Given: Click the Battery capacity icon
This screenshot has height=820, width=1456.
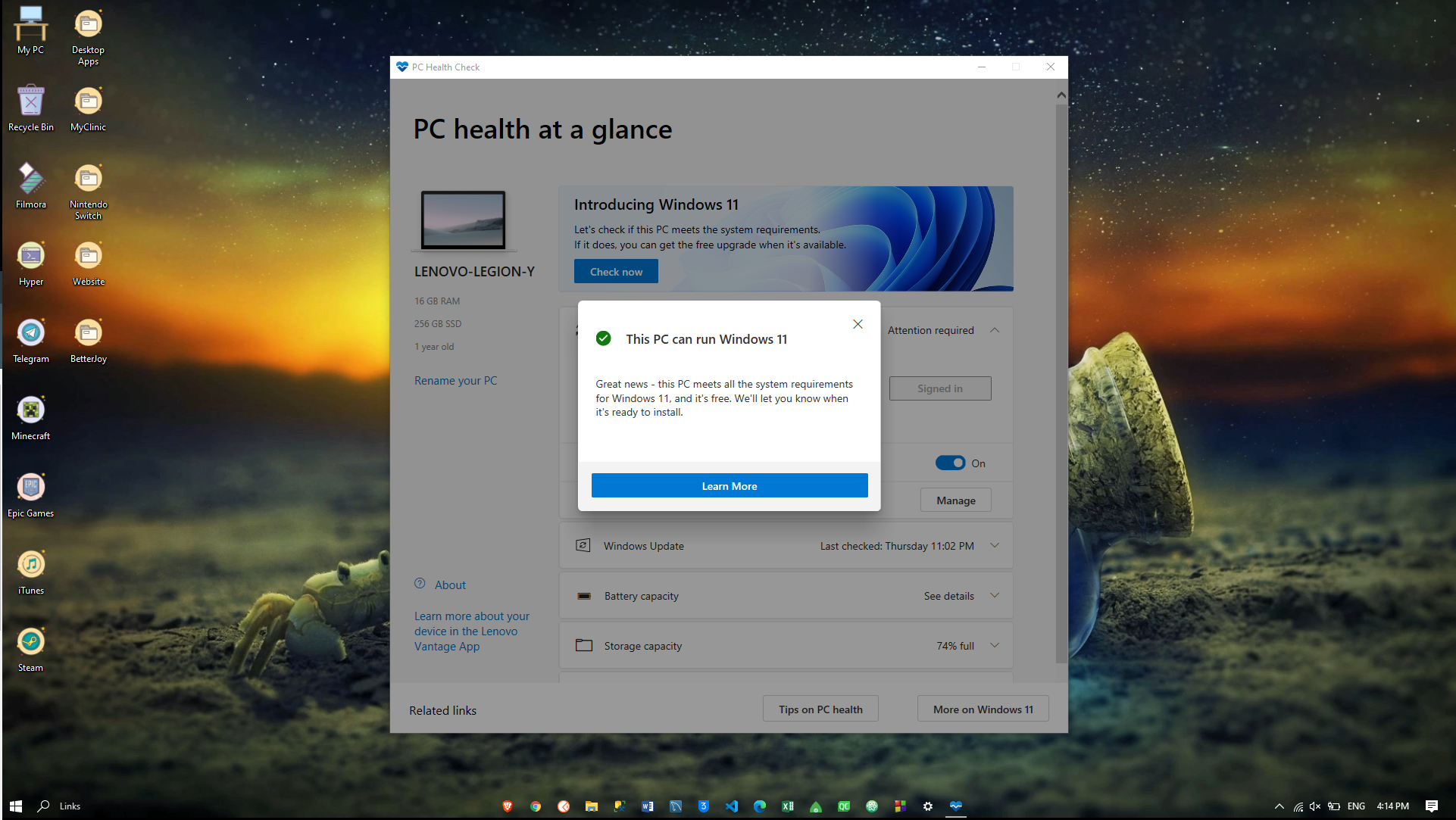Looking at the screenshot, I should point(584,596).
